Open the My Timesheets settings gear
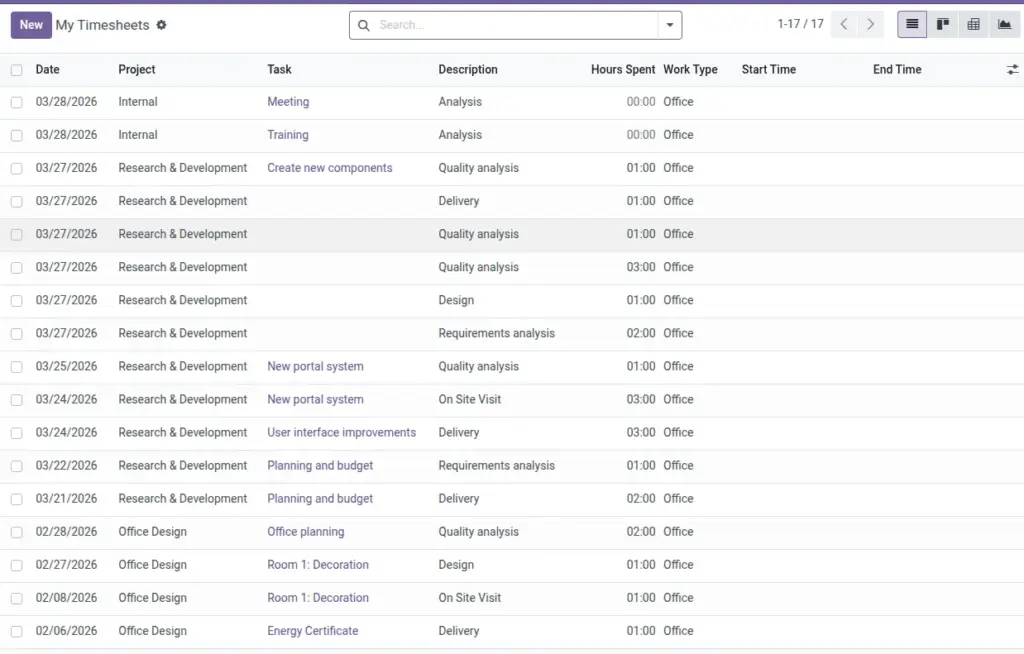 click(161, 25)
